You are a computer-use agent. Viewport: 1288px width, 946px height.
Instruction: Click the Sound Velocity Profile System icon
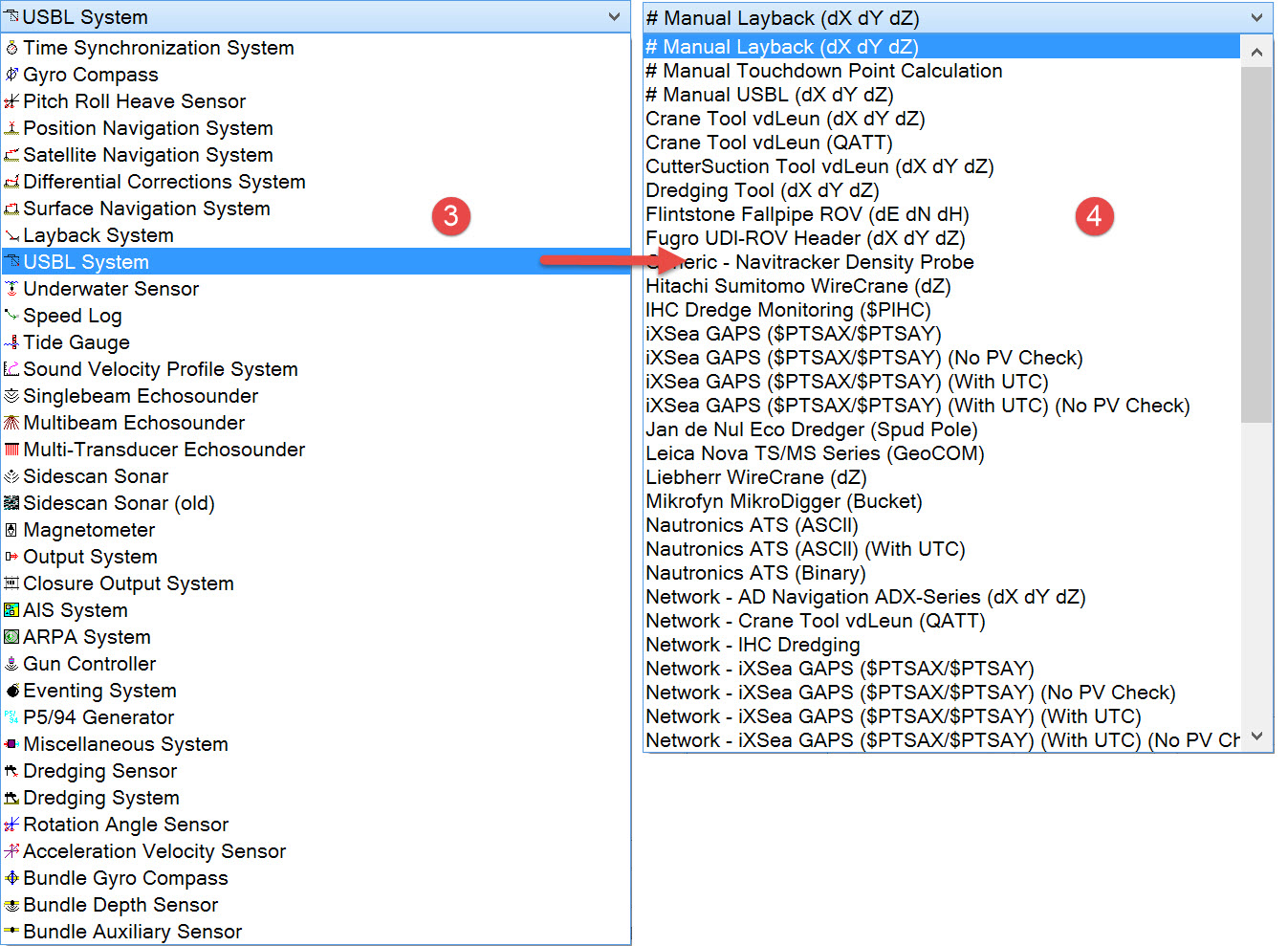(11, 369)
